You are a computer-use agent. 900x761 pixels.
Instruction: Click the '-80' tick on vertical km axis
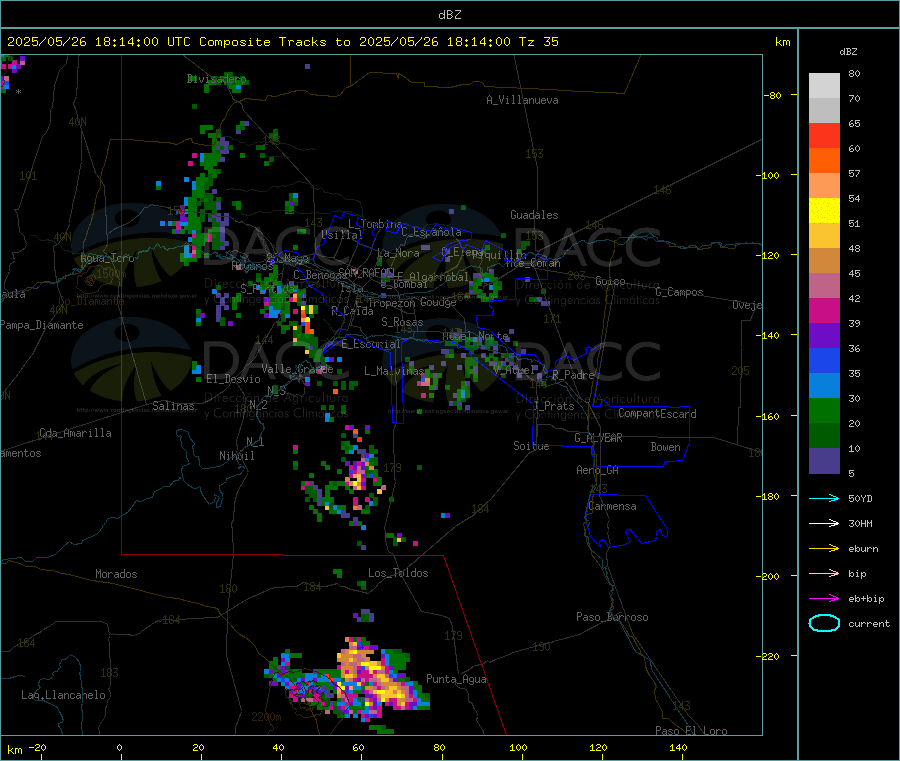[x=772, y=95]
